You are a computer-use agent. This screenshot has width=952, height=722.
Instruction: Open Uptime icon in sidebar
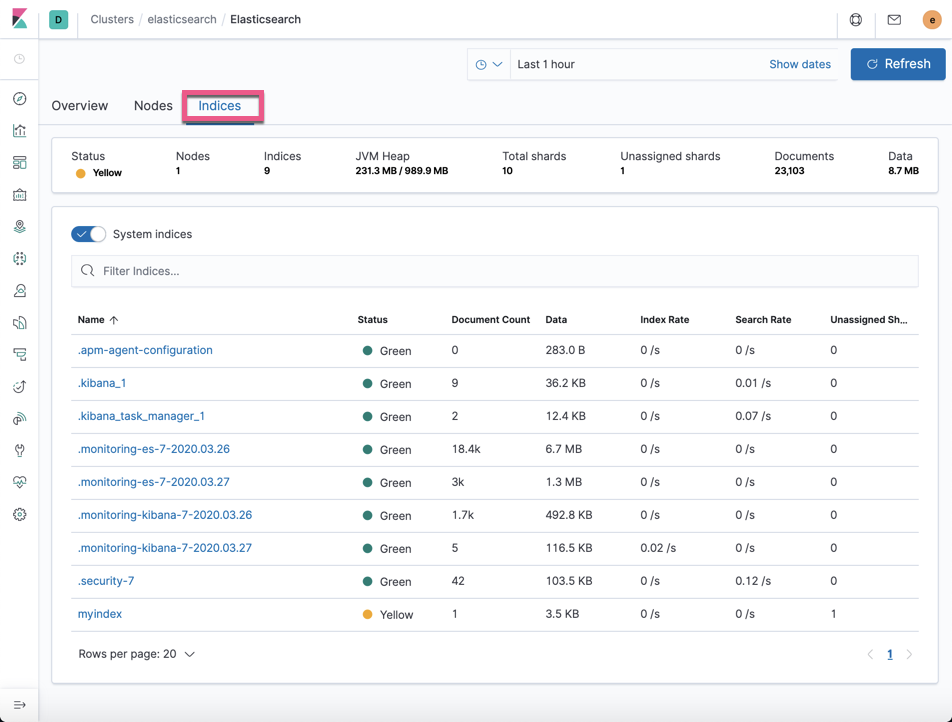click(x=19, y=387)
